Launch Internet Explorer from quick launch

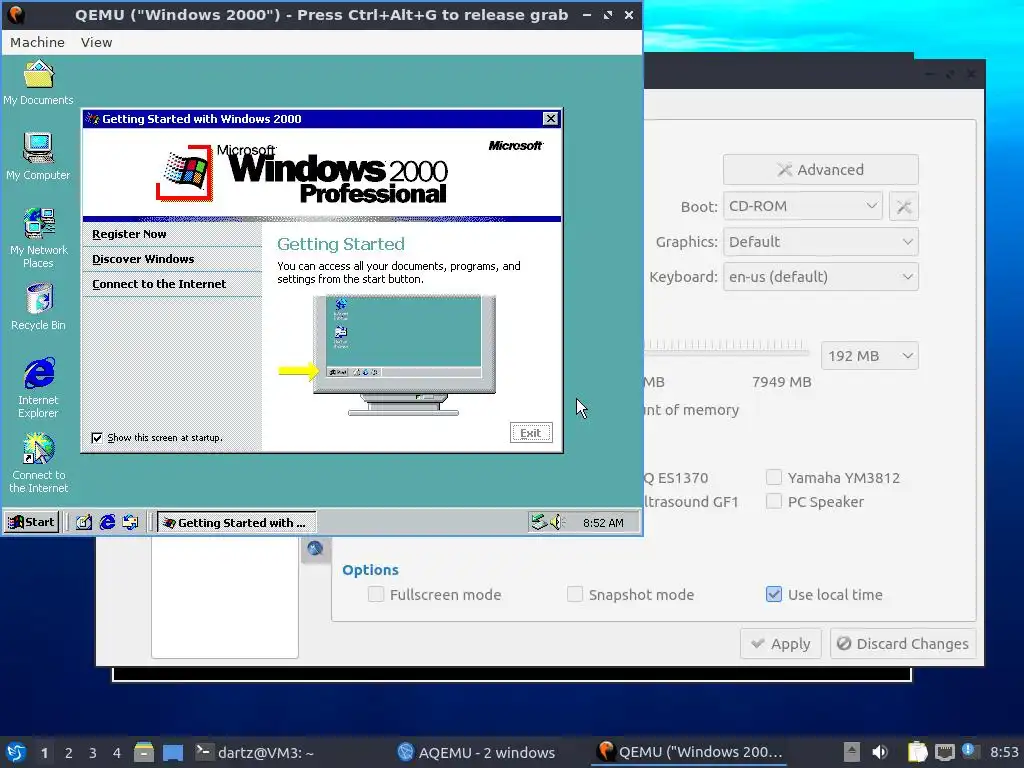pos(107,522)
